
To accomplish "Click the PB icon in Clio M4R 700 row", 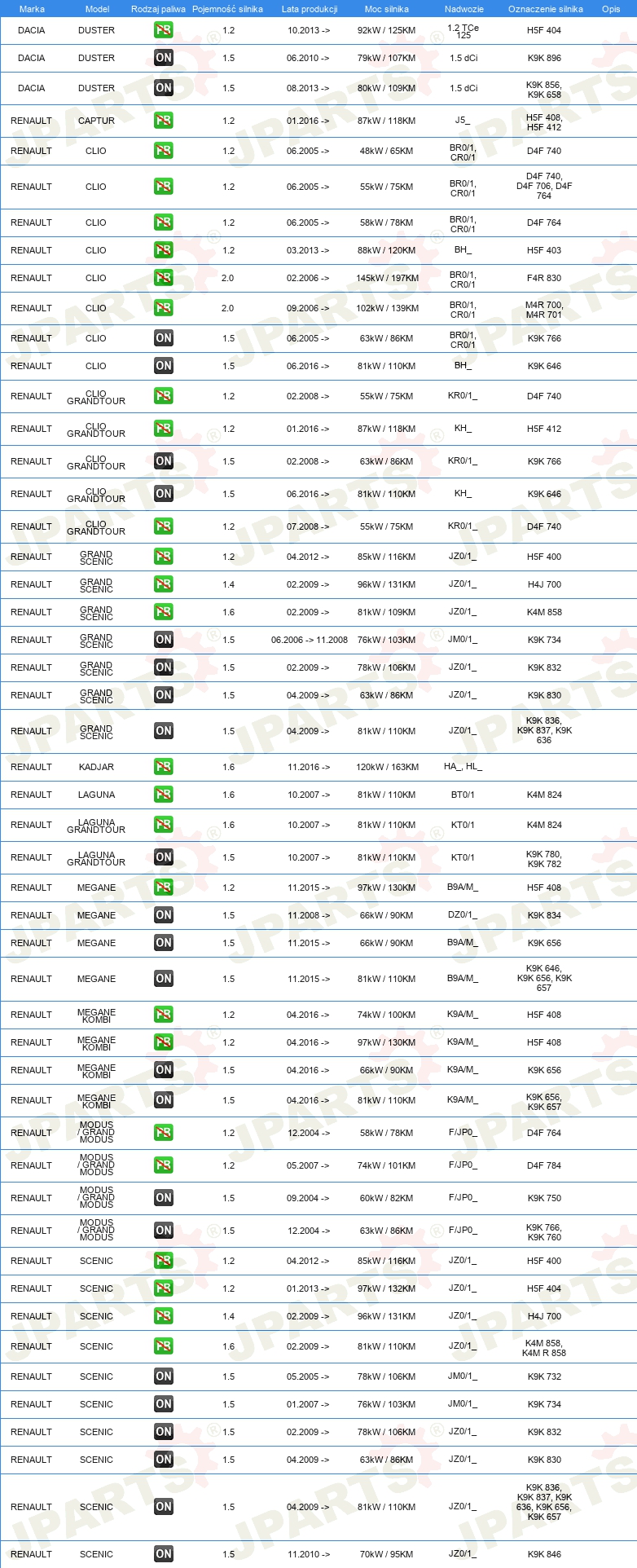I will (164, 308).
